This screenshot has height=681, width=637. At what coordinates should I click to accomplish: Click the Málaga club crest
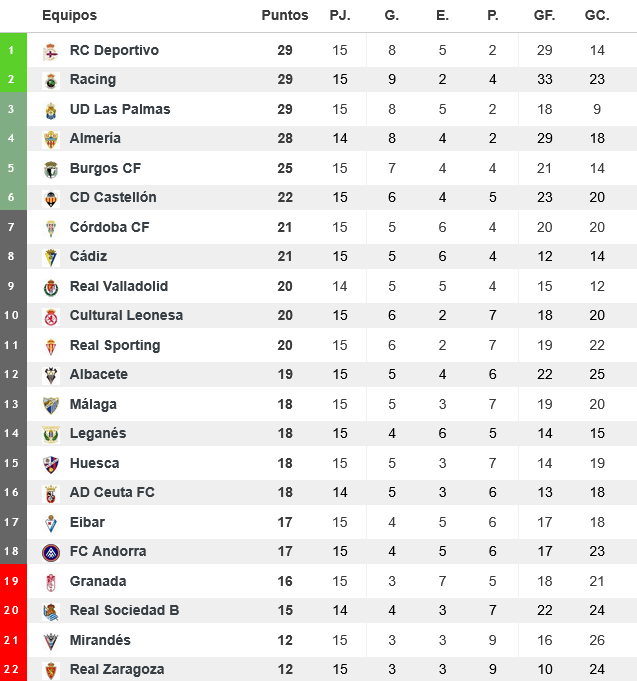point(51,405)
